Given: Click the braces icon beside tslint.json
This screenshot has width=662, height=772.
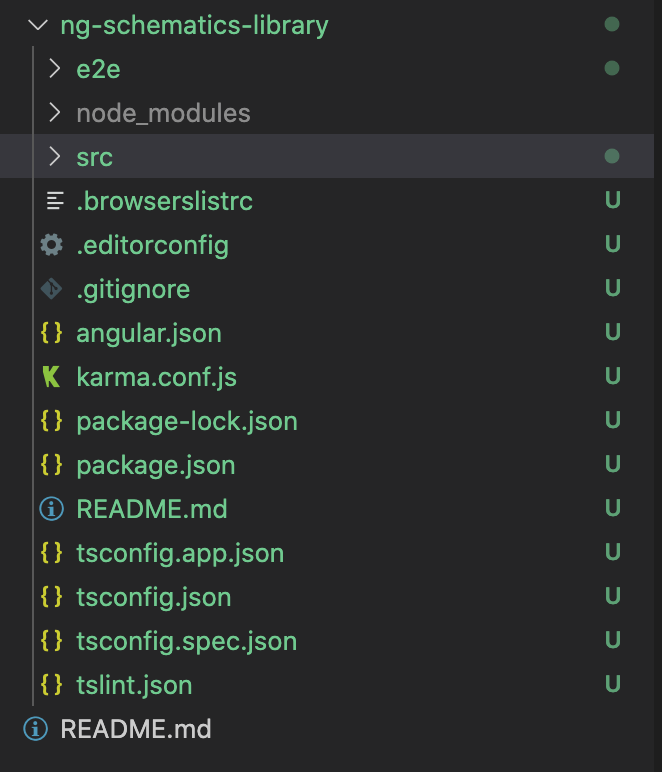Looking at the screenshot, I should [x=52, y=684].
